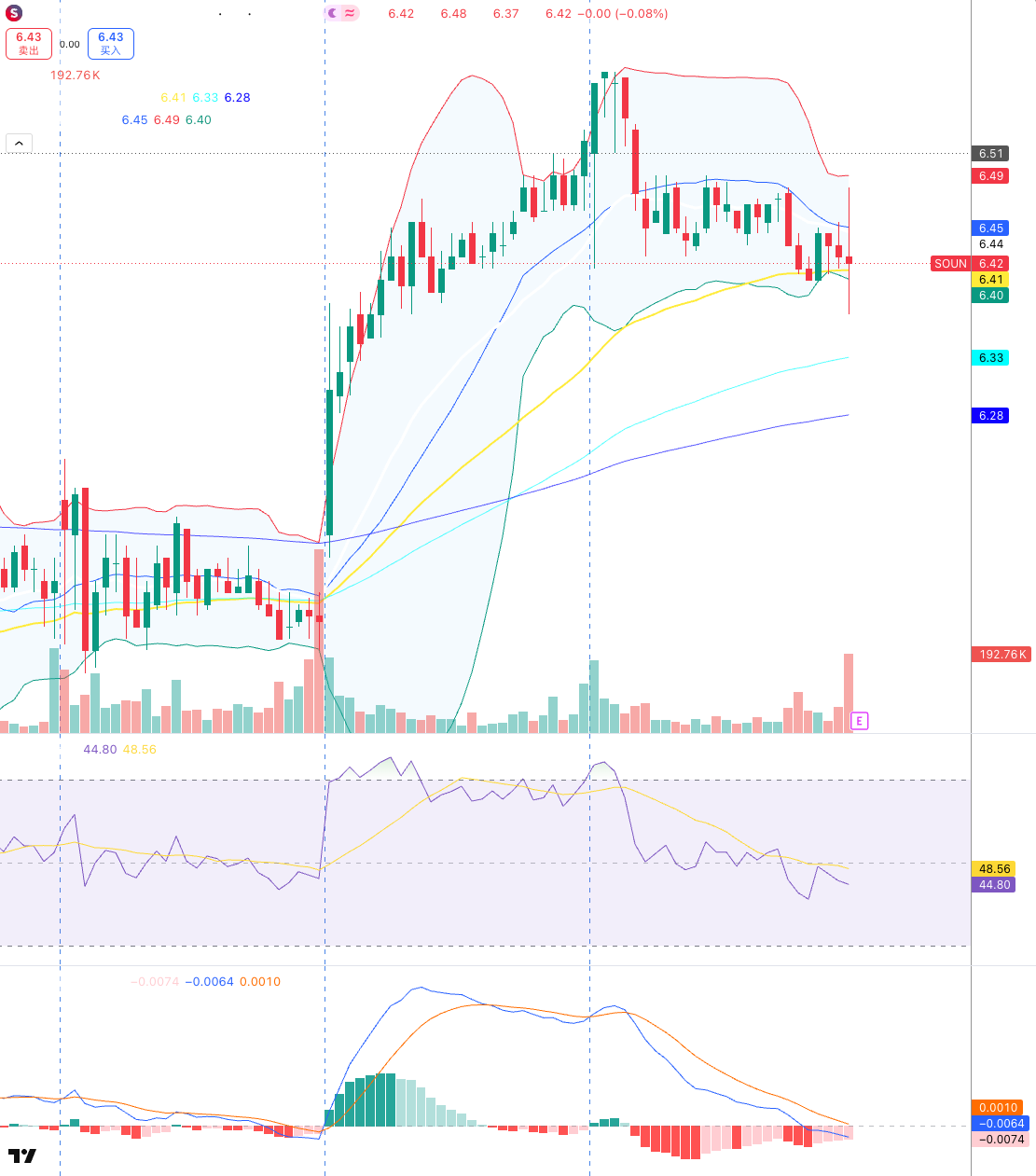
Task: Click the purple moon after-hours session icon
Action: 333,13
